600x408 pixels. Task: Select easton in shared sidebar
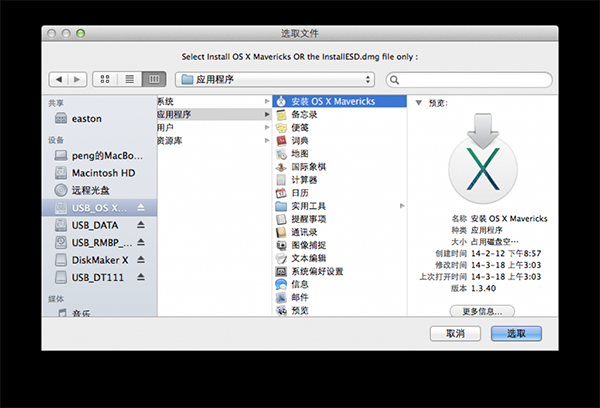[99, 119]
